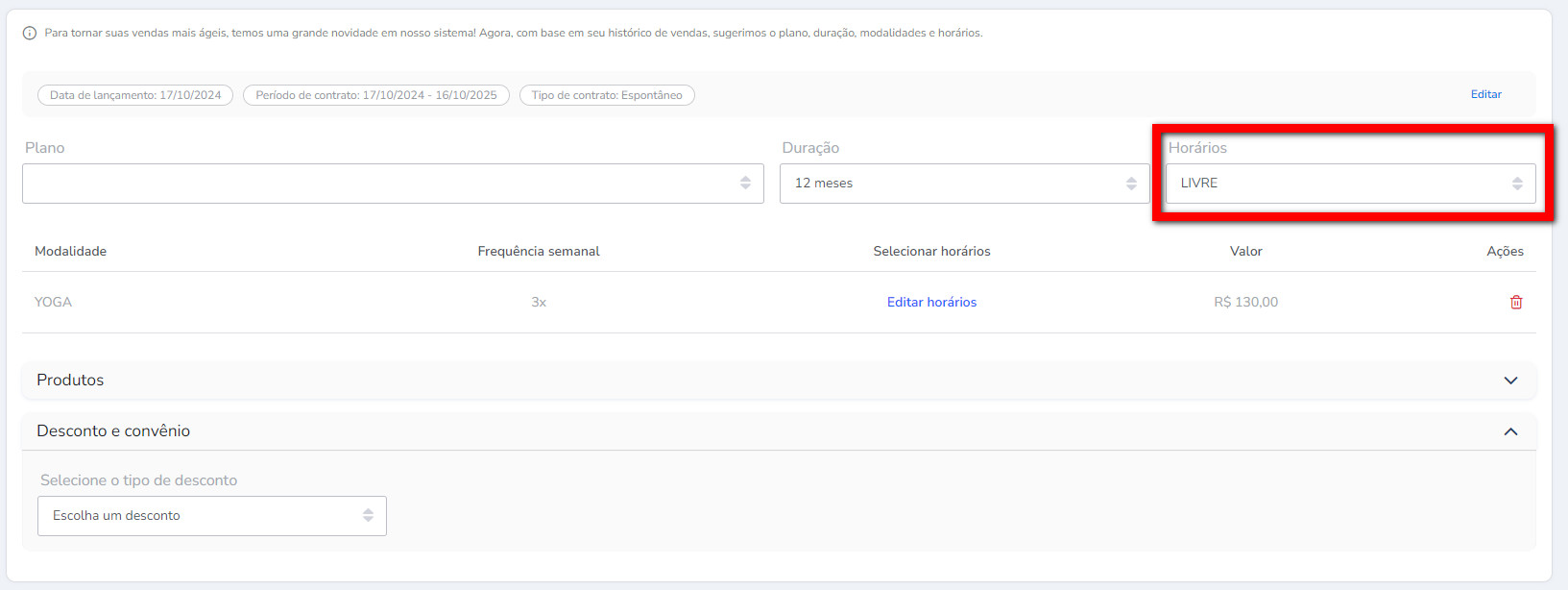Click the arrow icon in Escolha um desconto
The height and width of the screenshot is (590, 1568).
pyautogui.click(x=368, y=515)
